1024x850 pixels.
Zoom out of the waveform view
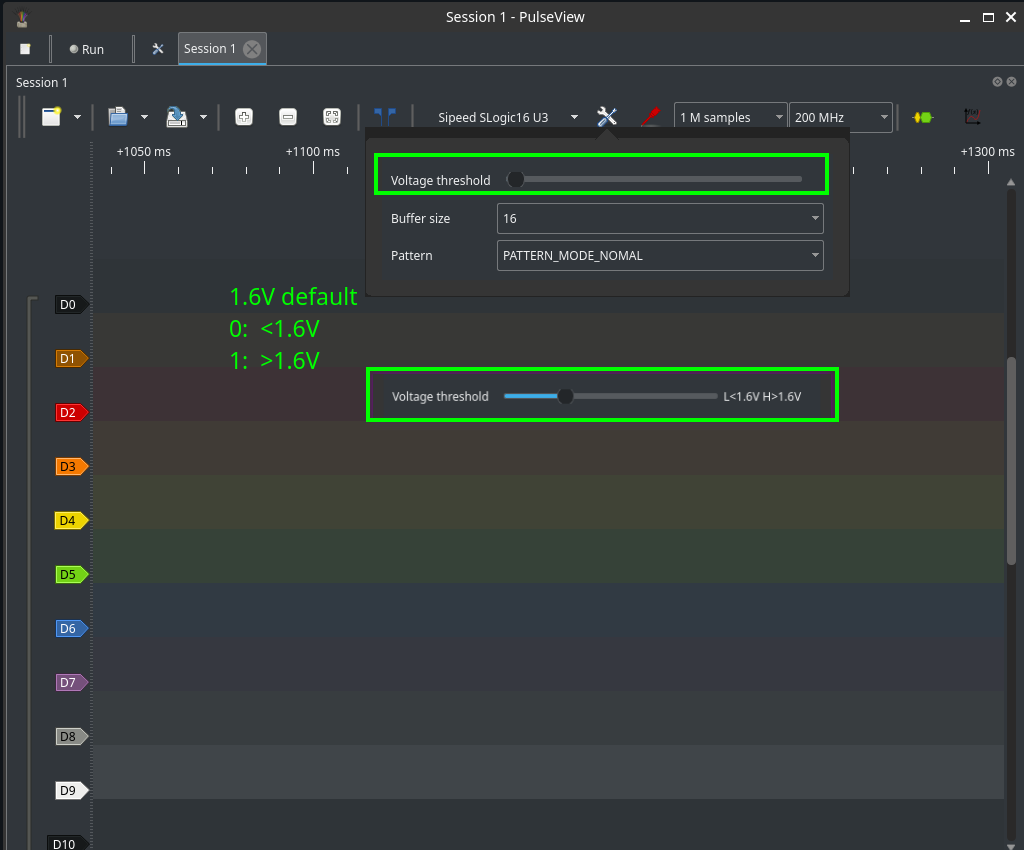(x=288, y=117)
